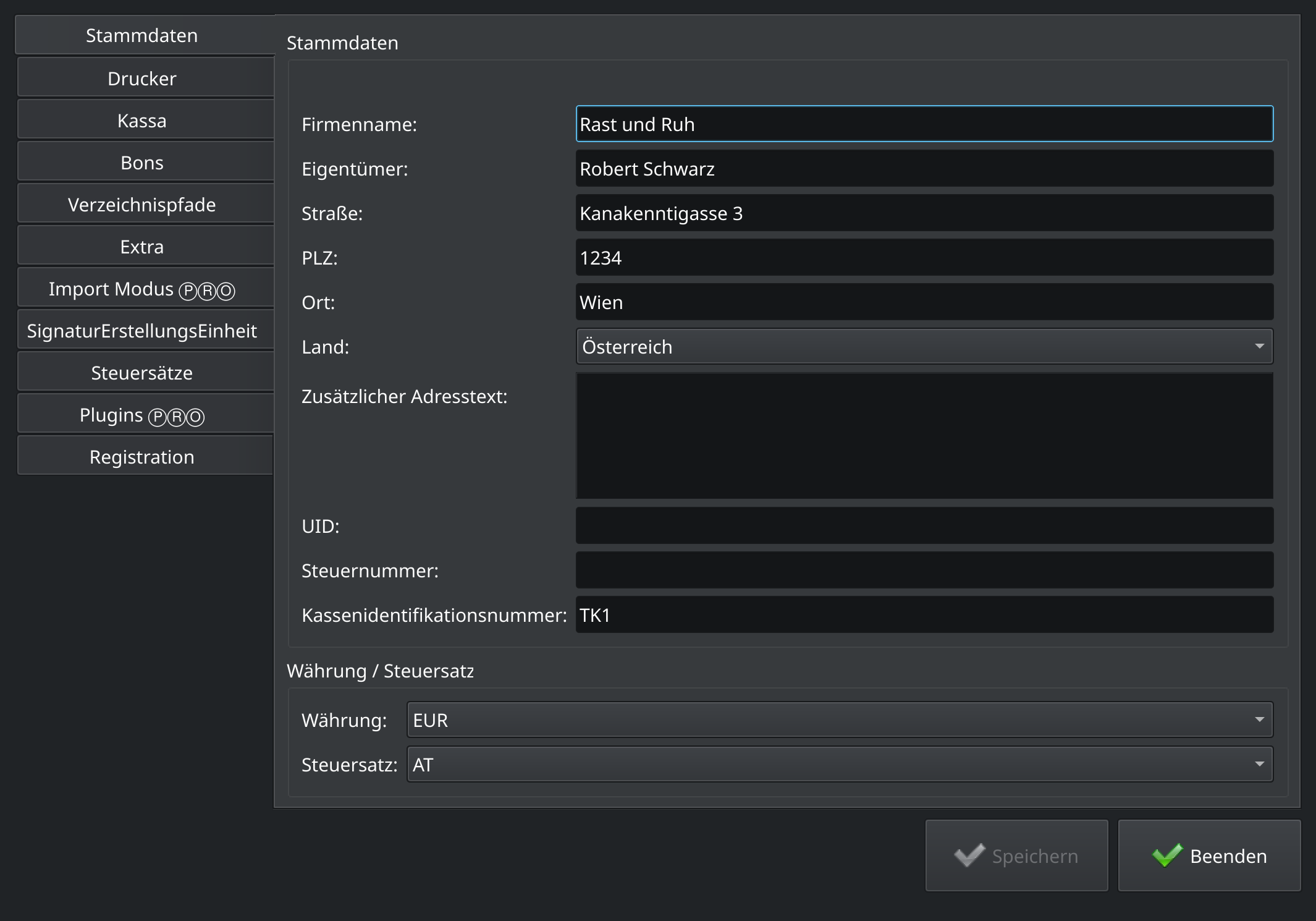Focus the Straße input field

pyautogui.click(x=924, y=213)
